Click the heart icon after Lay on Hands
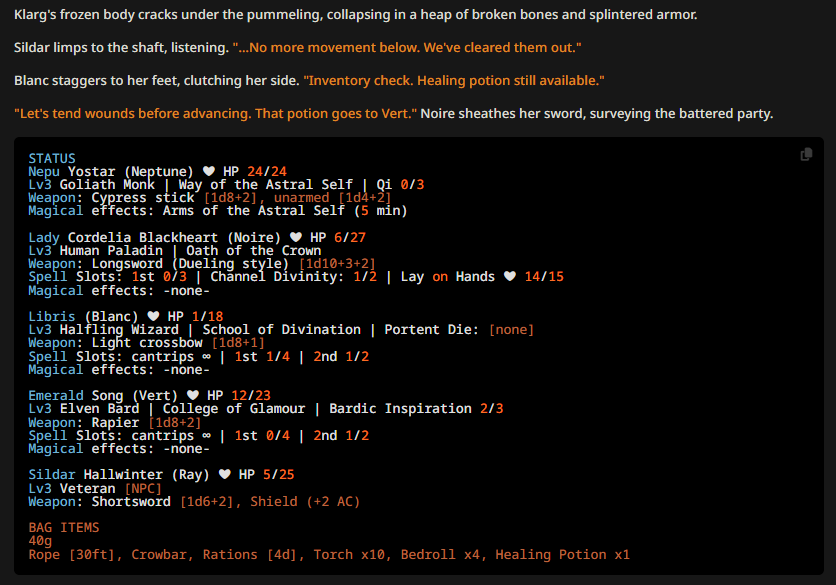 pos(510,276)
